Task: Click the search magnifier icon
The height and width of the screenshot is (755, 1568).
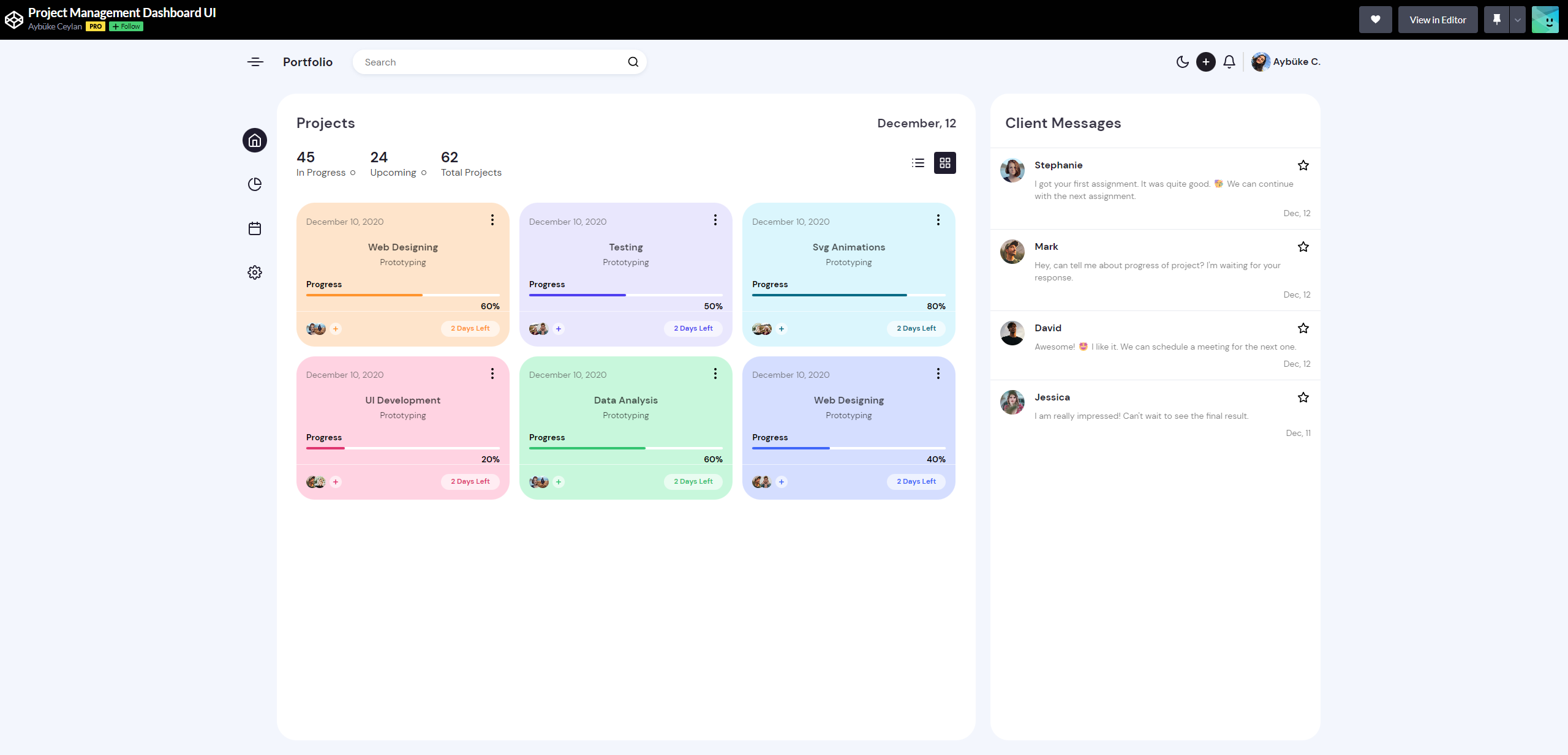Action: [633, 62]
